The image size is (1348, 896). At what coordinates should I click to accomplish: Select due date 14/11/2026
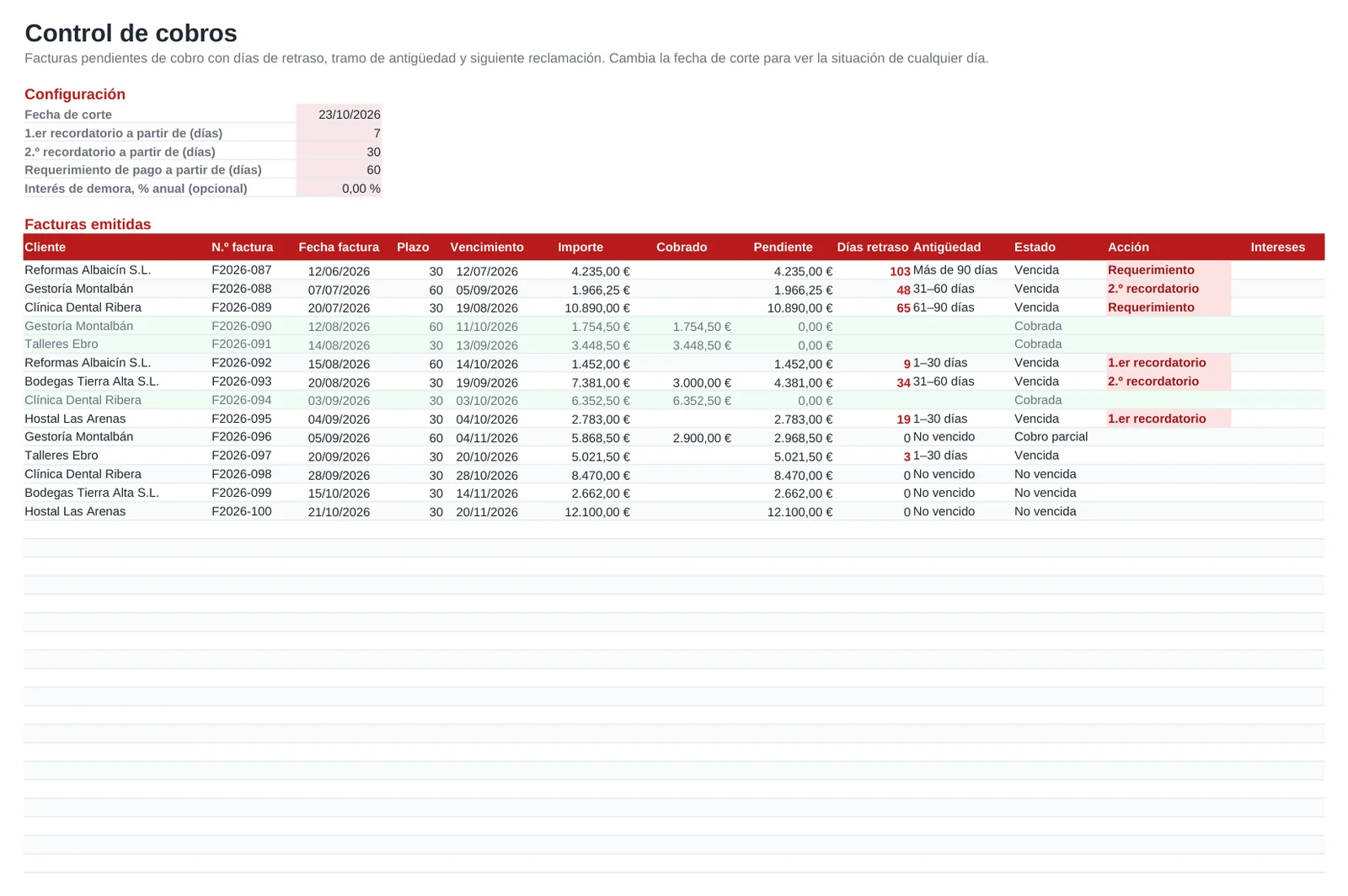[487, 493]
